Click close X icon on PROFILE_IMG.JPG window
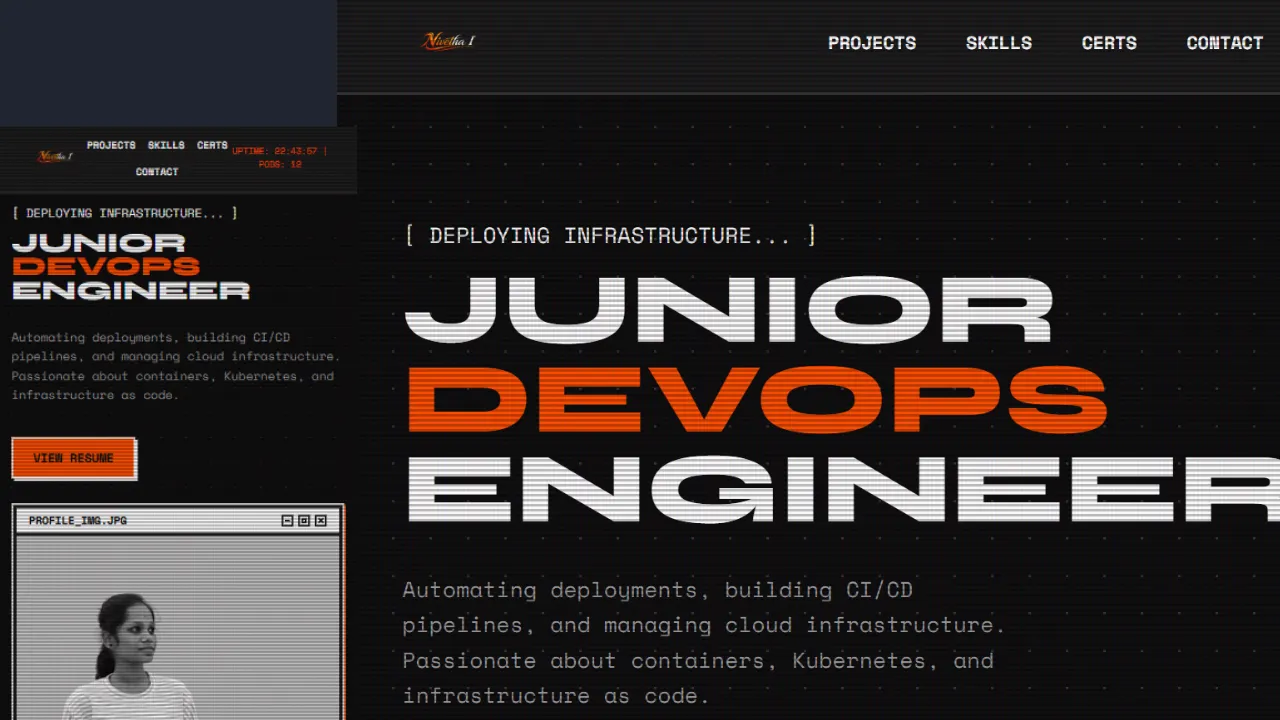The image size is (1280, 720). click(321, 521)
